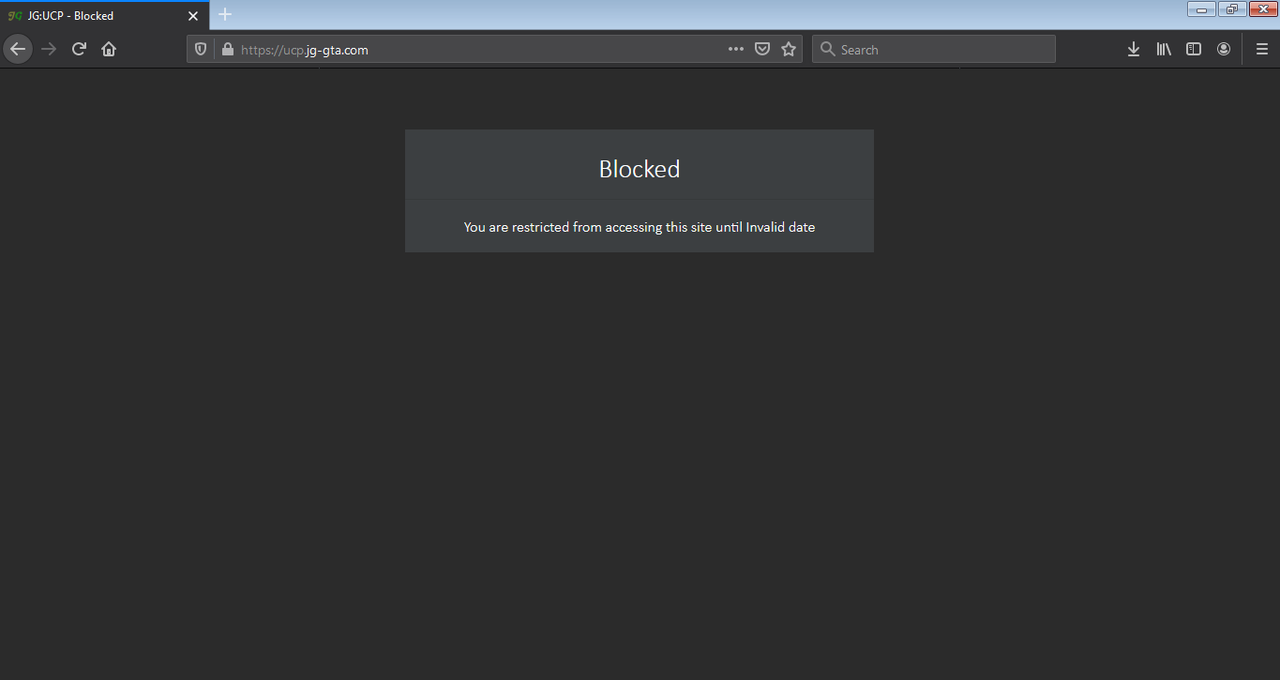Screen dimensions: 1280x680
Task: Select the JG:UCP - Blocked tab
Action: coord(105,16)
